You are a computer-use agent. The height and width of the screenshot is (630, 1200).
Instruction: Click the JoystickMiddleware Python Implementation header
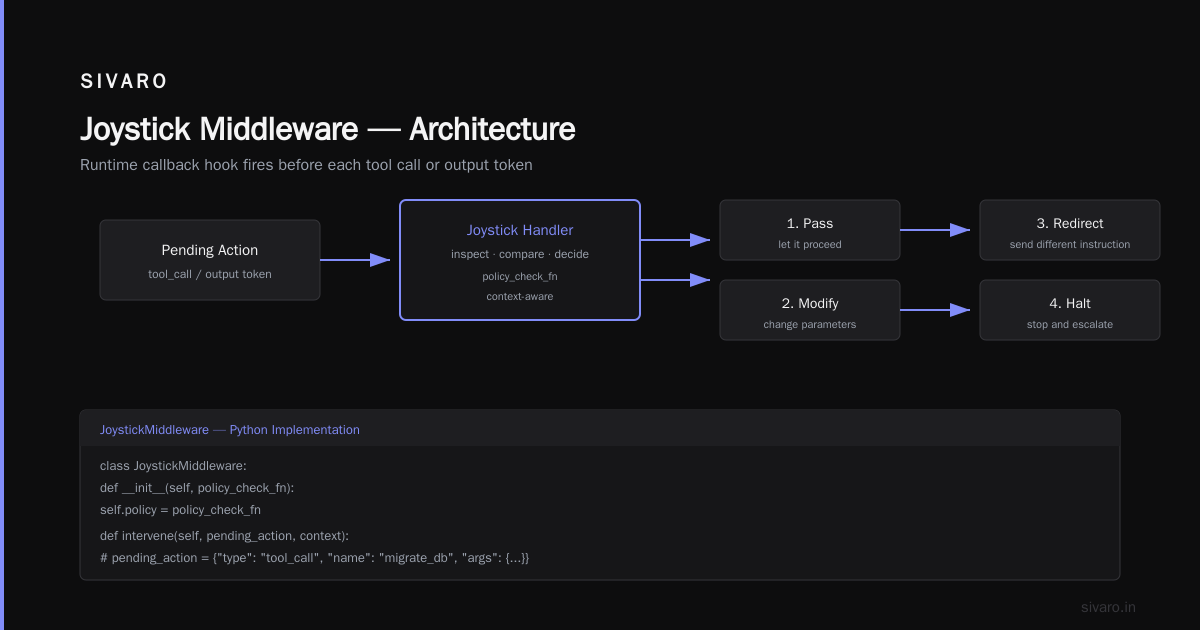tap(230, 430)
